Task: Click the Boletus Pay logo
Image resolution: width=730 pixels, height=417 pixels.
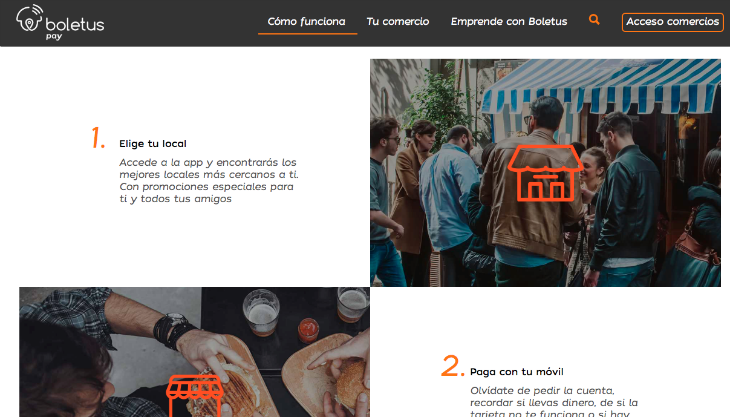Action: point(60,22)
